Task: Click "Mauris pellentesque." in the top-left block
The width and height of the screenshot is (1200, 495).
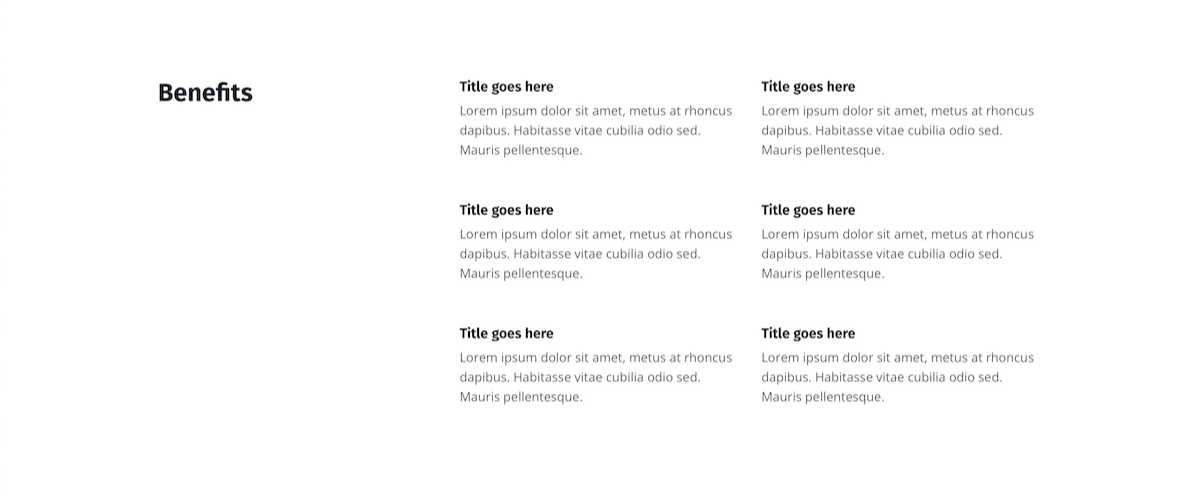Action: click(x=521, y=150)
